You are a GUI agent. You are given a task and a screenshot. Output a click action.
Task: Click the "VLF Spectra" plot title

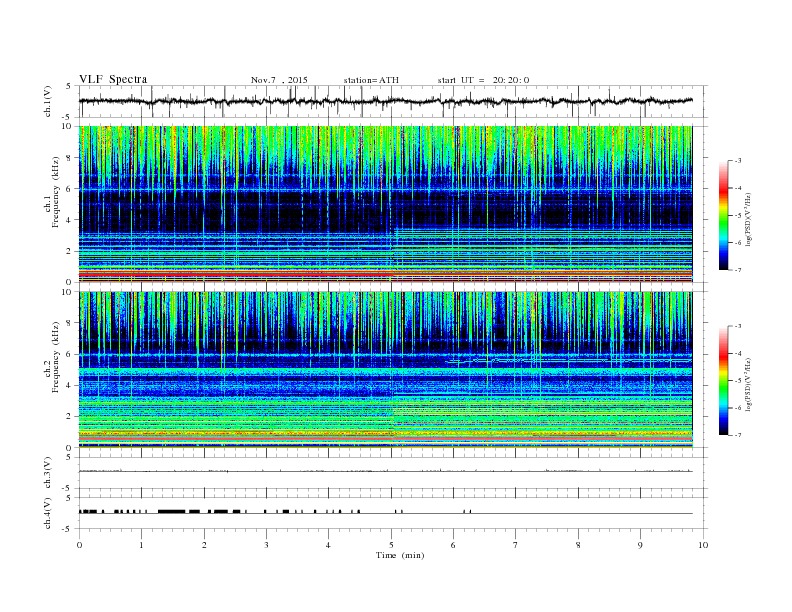tap(113, 79)
